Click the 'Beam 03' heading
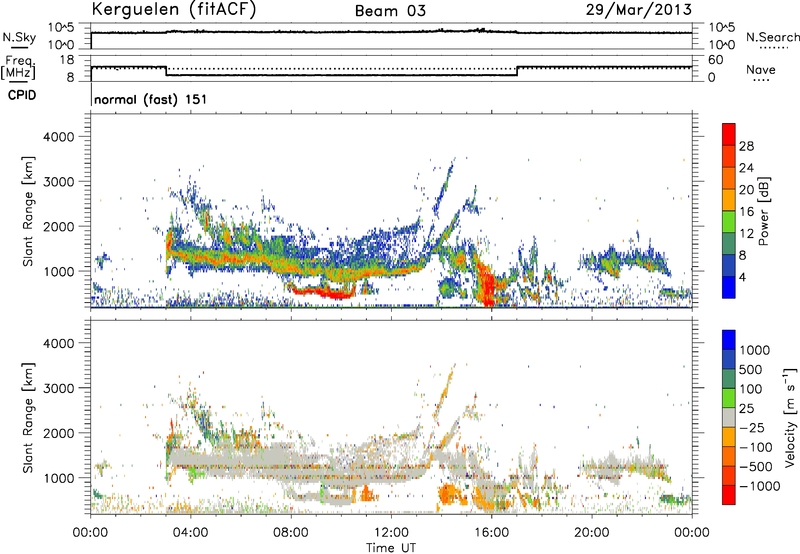The image size is (800, 554). click(390, 11)
